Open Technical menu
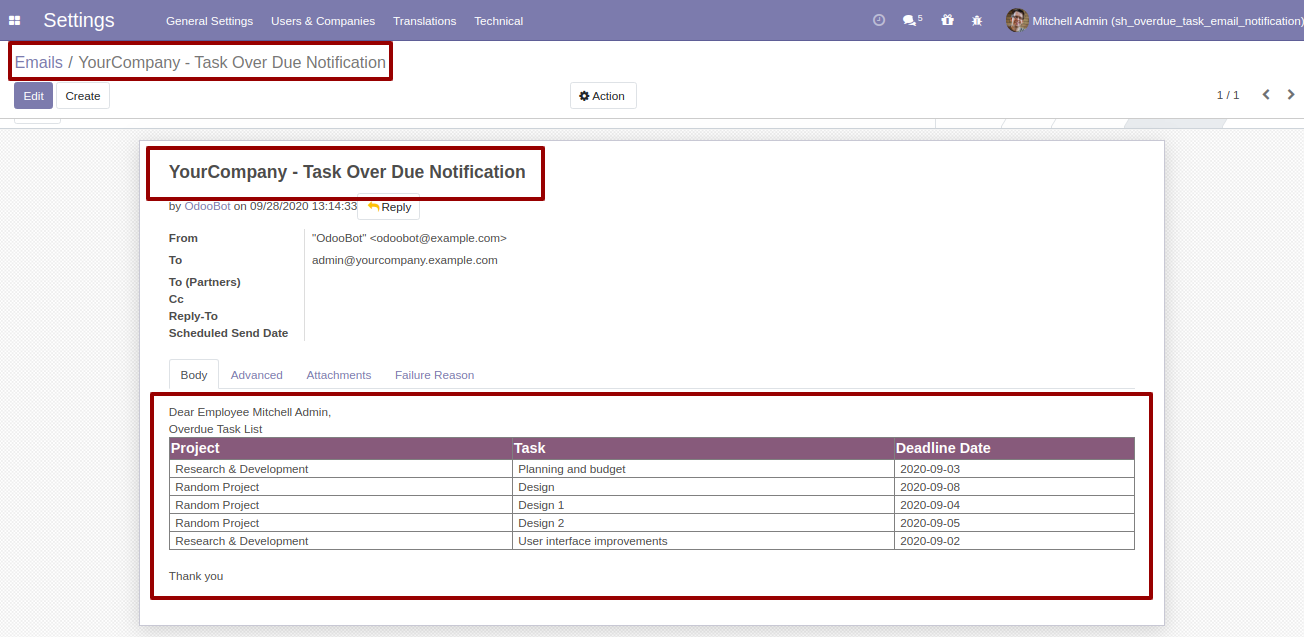The image size is (1304, 637). (498, 21)
